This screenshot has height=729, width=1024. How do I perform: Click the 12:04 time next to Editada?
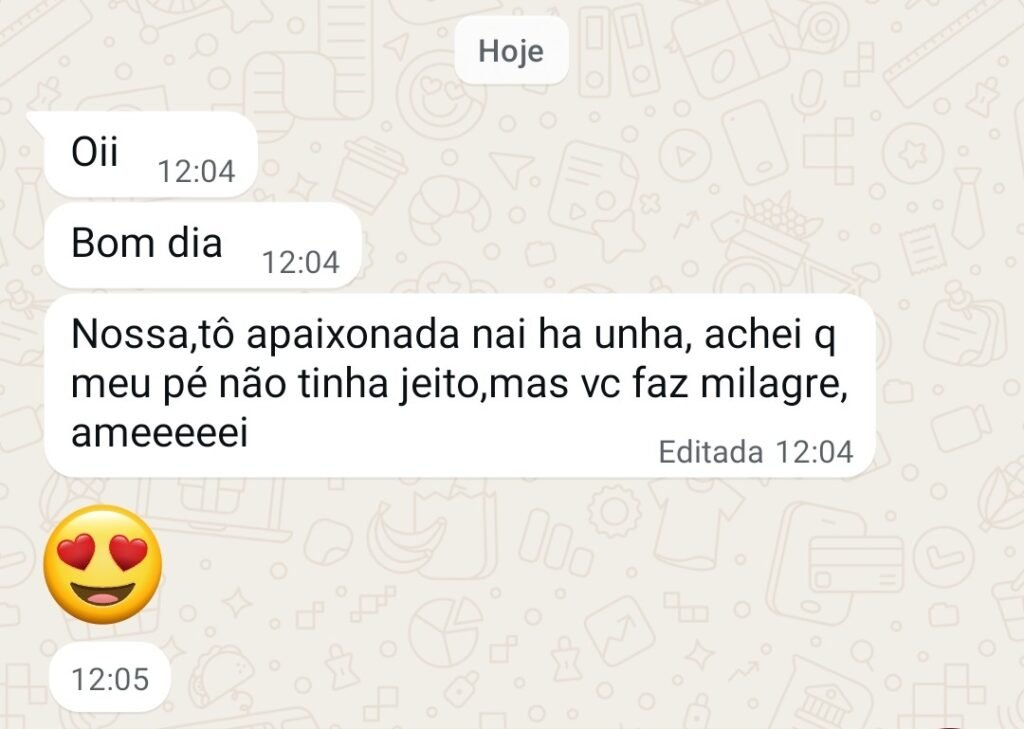[814, 452]
